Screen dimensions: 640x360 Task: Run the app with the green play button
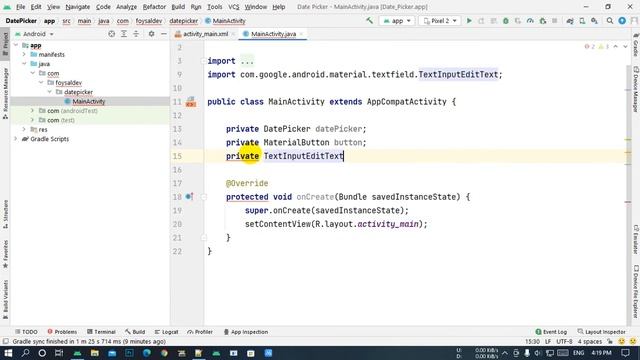[x=469, y=20]
